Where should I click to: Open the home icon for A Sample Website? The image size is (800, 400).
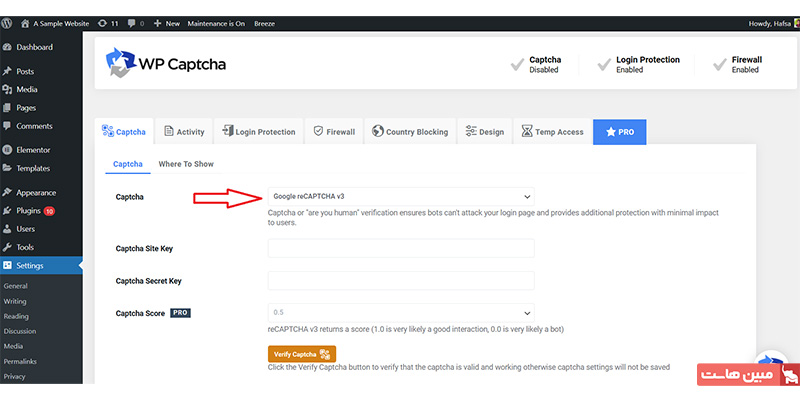tap(25, 23)
